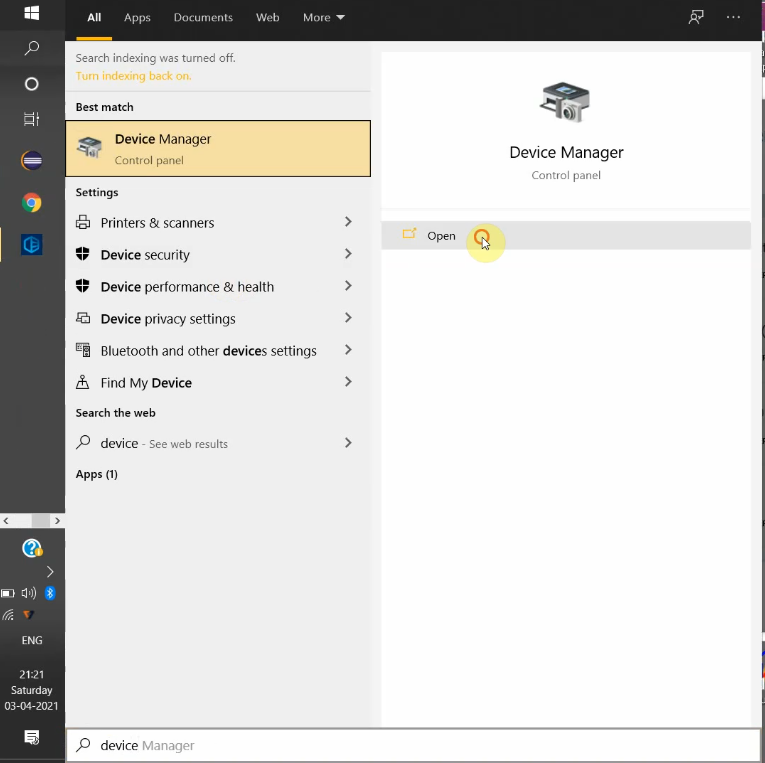
Task: Open the three-dots options menu
Action: [x=733, y=18]
